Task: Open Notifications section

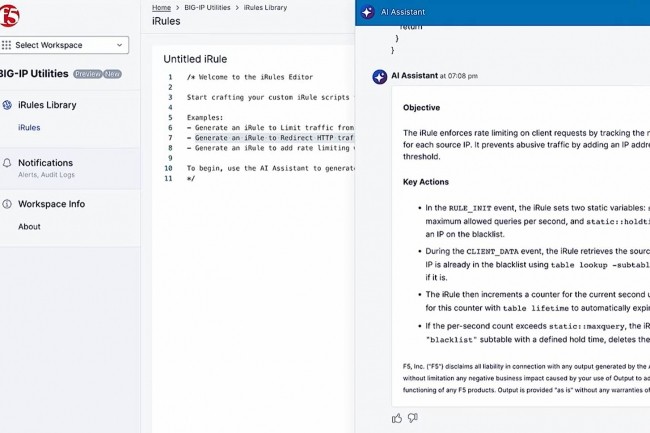Action: point(45,163)
